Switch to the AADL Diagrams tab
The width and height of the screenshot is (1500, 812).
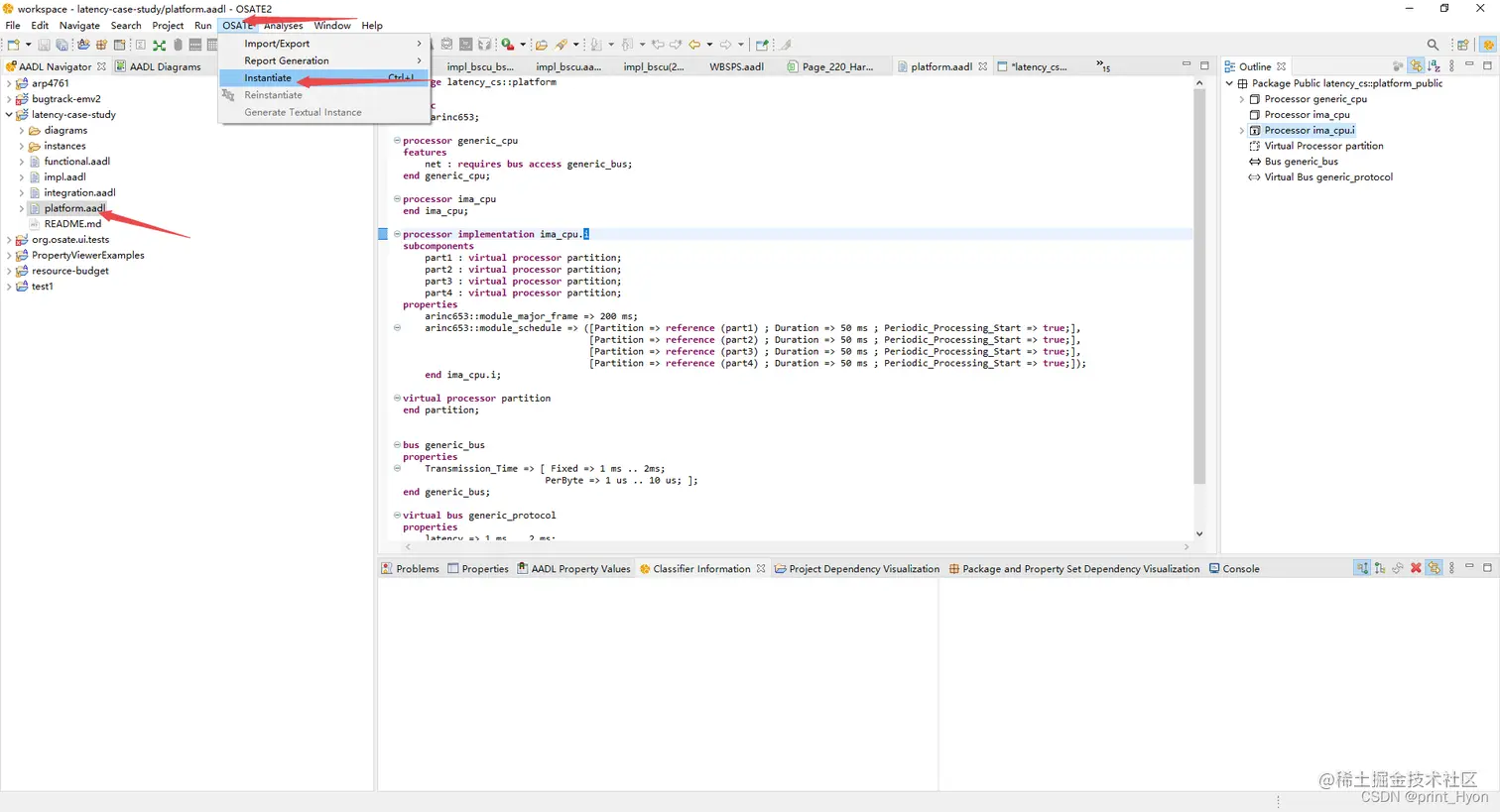(158, 66)
